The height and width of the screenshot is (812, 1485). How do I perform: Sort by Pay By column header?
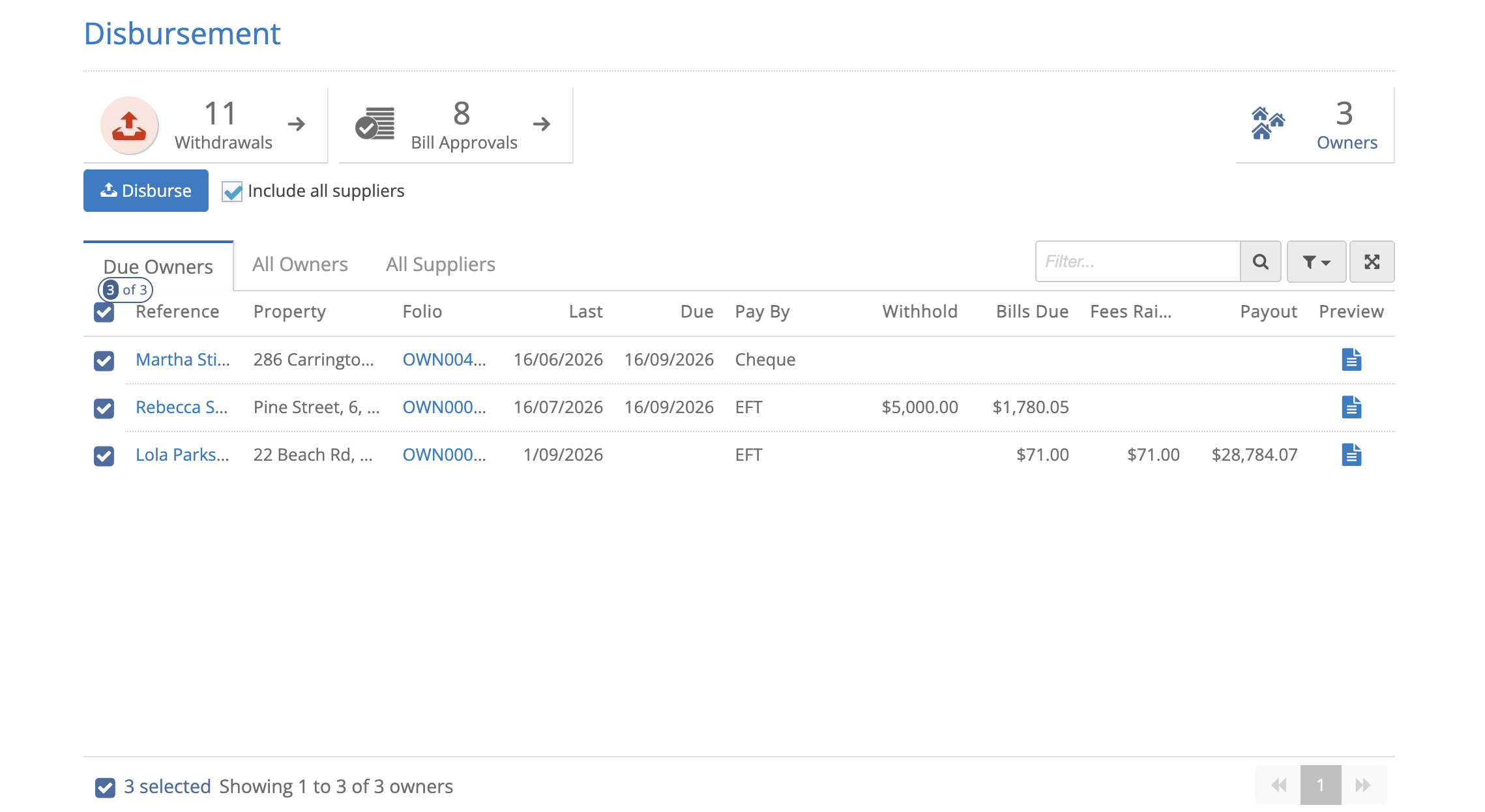tap(762, 312)
